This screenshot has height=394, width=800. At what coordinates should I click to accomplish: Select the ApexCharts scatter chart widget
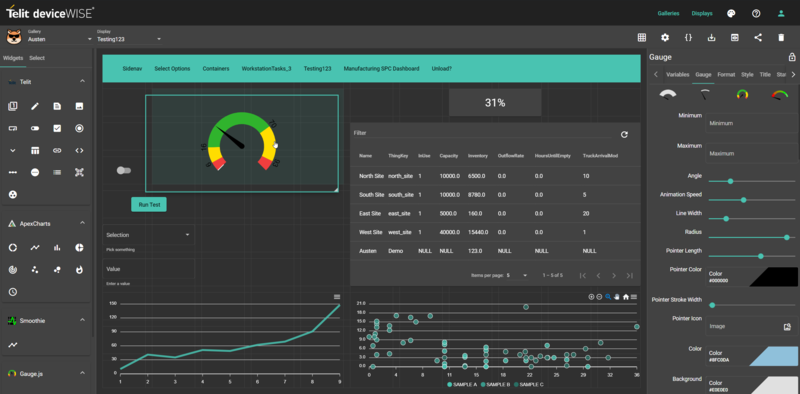[x=35, y=269]
